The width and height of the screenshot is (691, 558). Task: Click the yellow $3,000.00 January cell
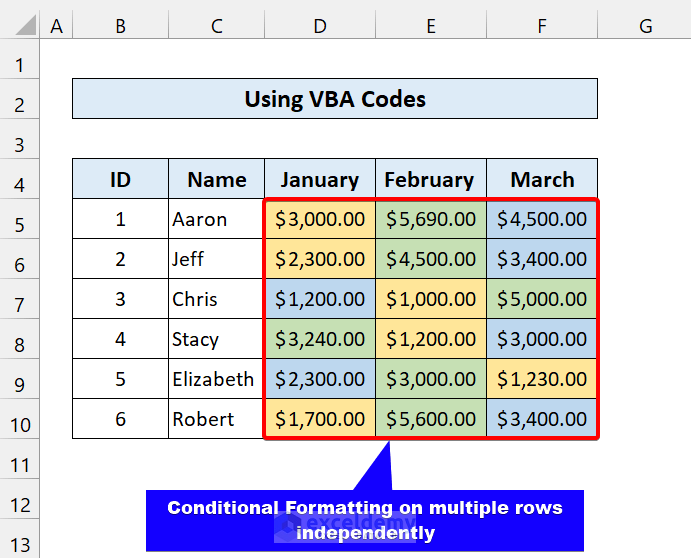320,219
